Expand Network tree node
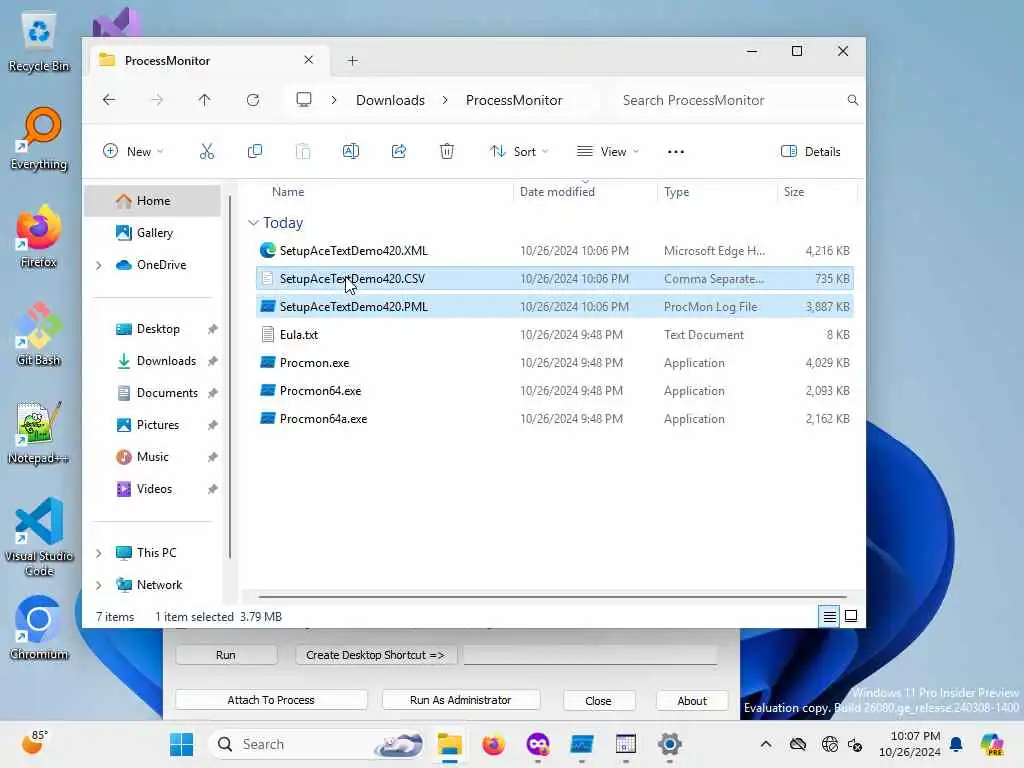Image resolution: width=1024 pixels, height=768 pixels. [x=99, y=585]
